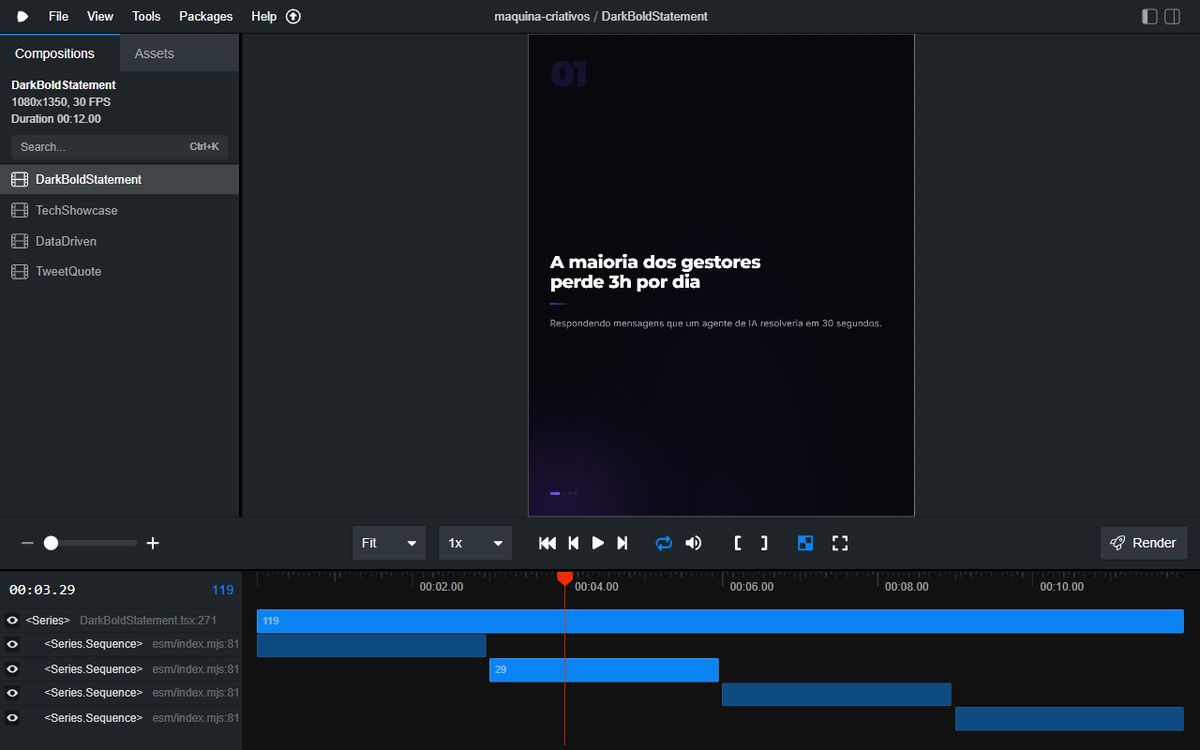Adjust the timeline zoom slider handle
This screenshot has width=1200, height=750.
point(51,543)
